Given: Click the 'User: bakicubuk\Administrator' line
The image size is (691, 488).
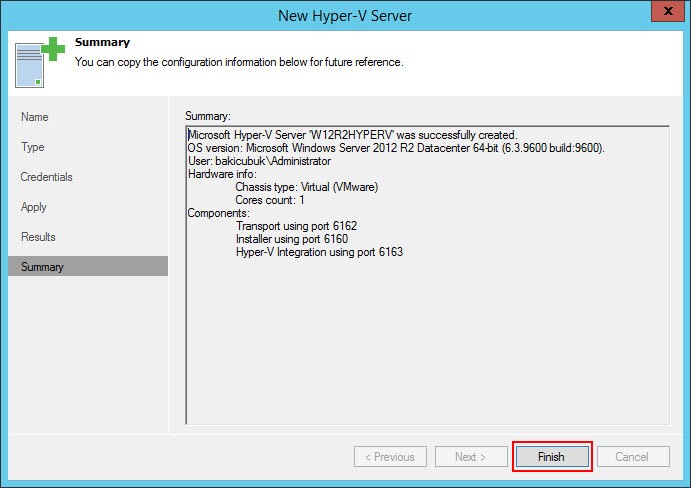Looking at the screenshot, I should [260, 161].
